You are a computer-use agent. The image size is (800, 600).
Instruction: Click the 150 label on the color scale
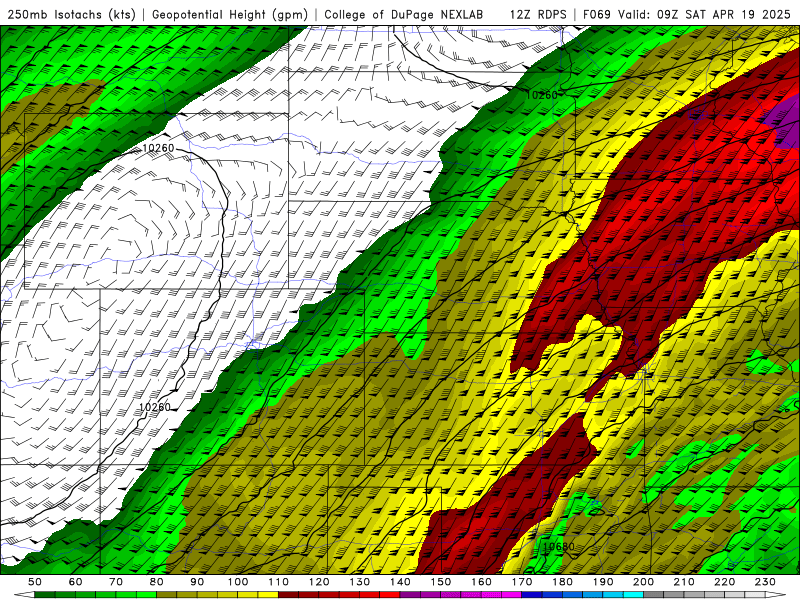(x=441, y=582)
